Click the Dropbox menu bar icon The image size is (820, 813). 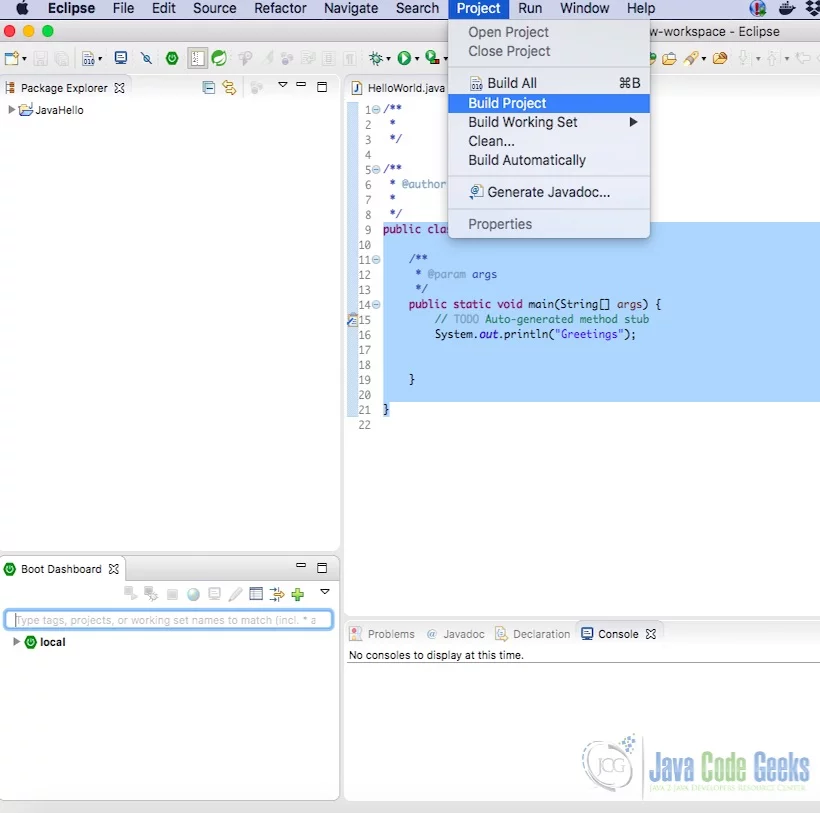[x=812, y=8]
